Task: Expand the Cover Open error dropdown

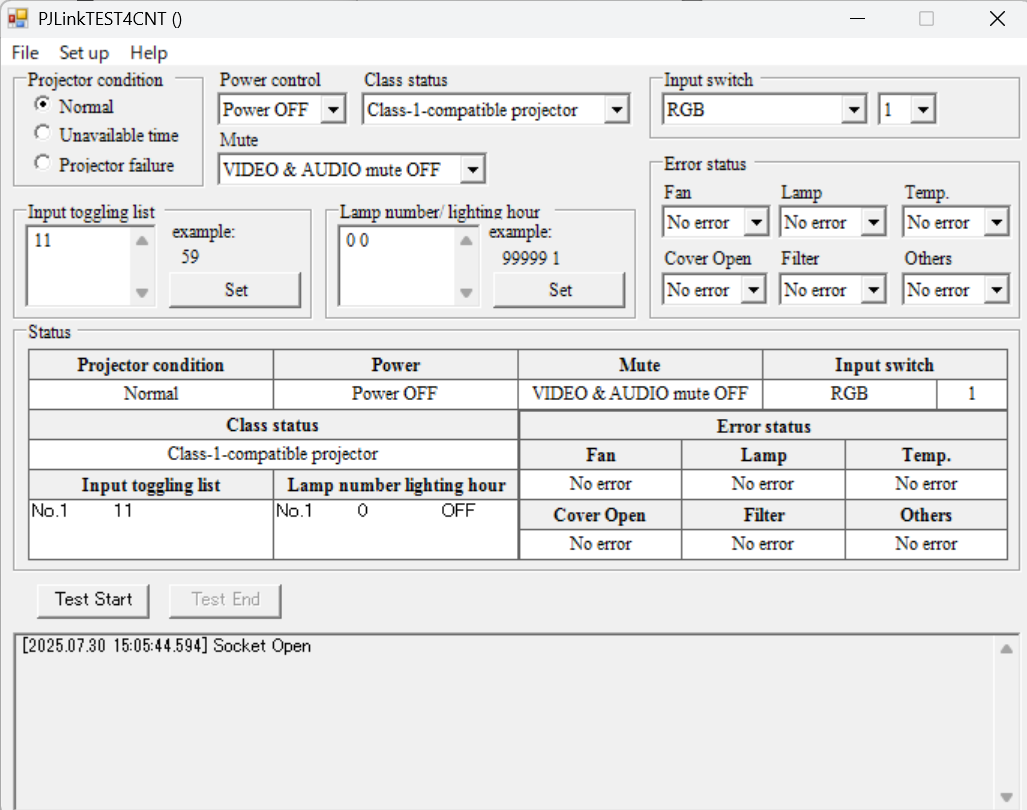Action: [x=754, y=289]
